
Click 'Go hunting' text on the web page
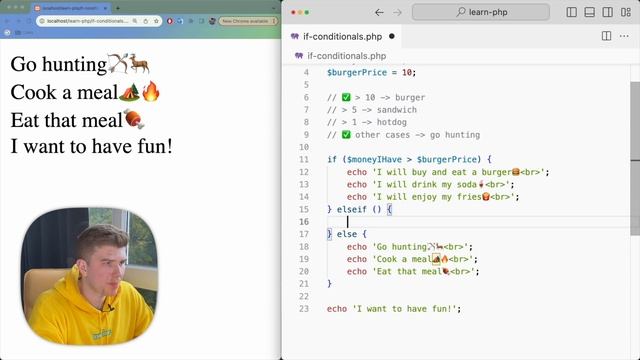[x=59, y=64]
